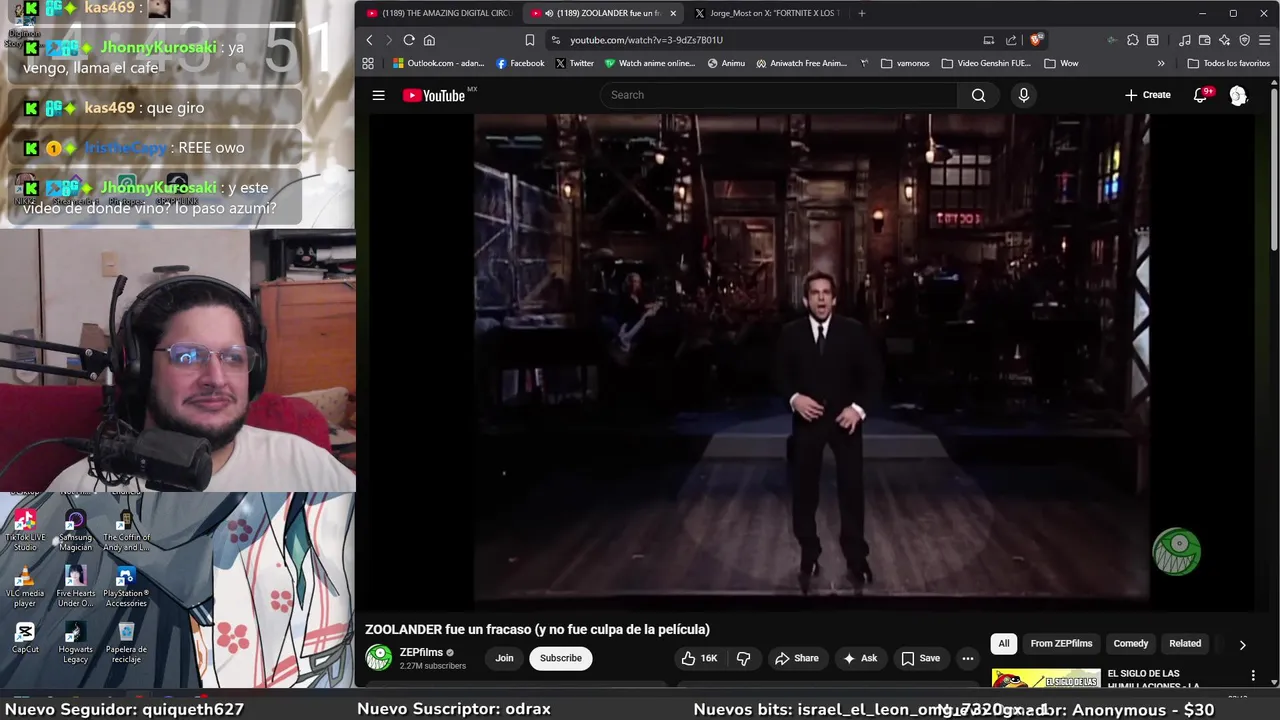Open Papelera de reciclaje on desktop
1280x720 pixels.
(126, 643)
